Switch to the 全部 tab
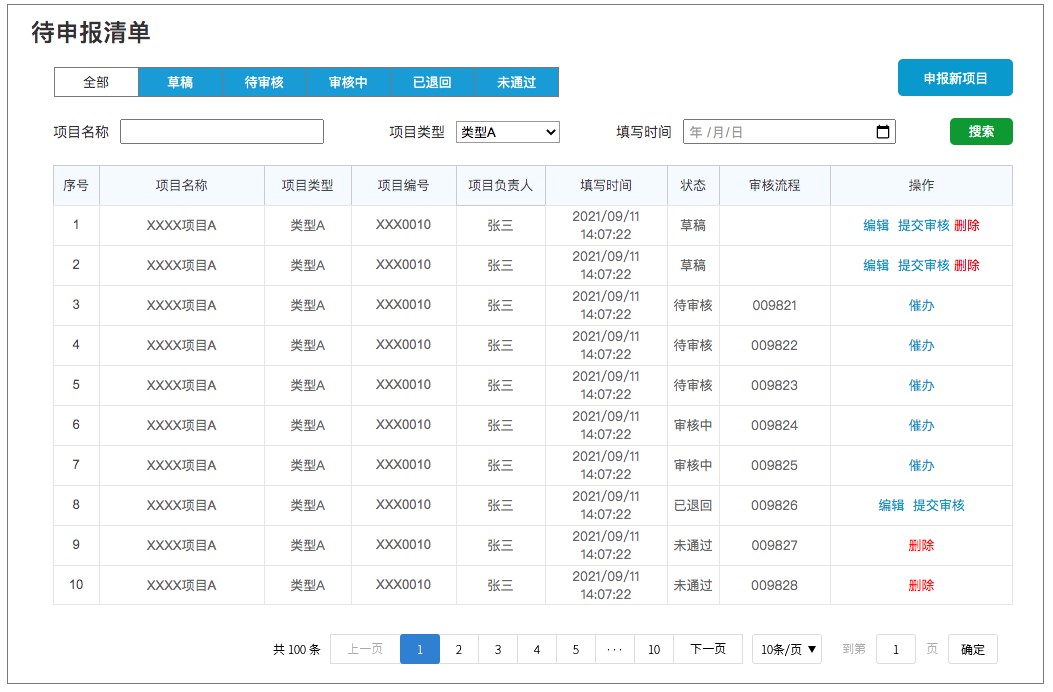 (96, 82)
